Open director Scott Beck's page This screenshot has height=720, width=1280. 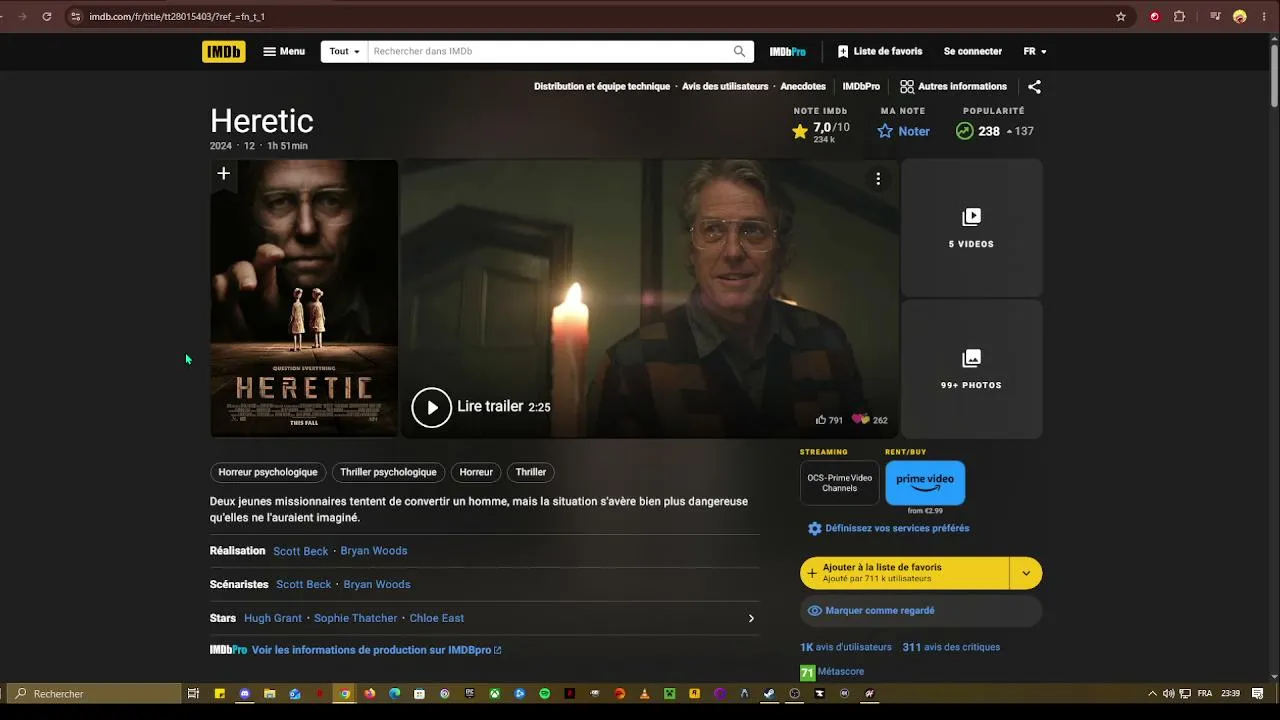(x=301, y=551)
